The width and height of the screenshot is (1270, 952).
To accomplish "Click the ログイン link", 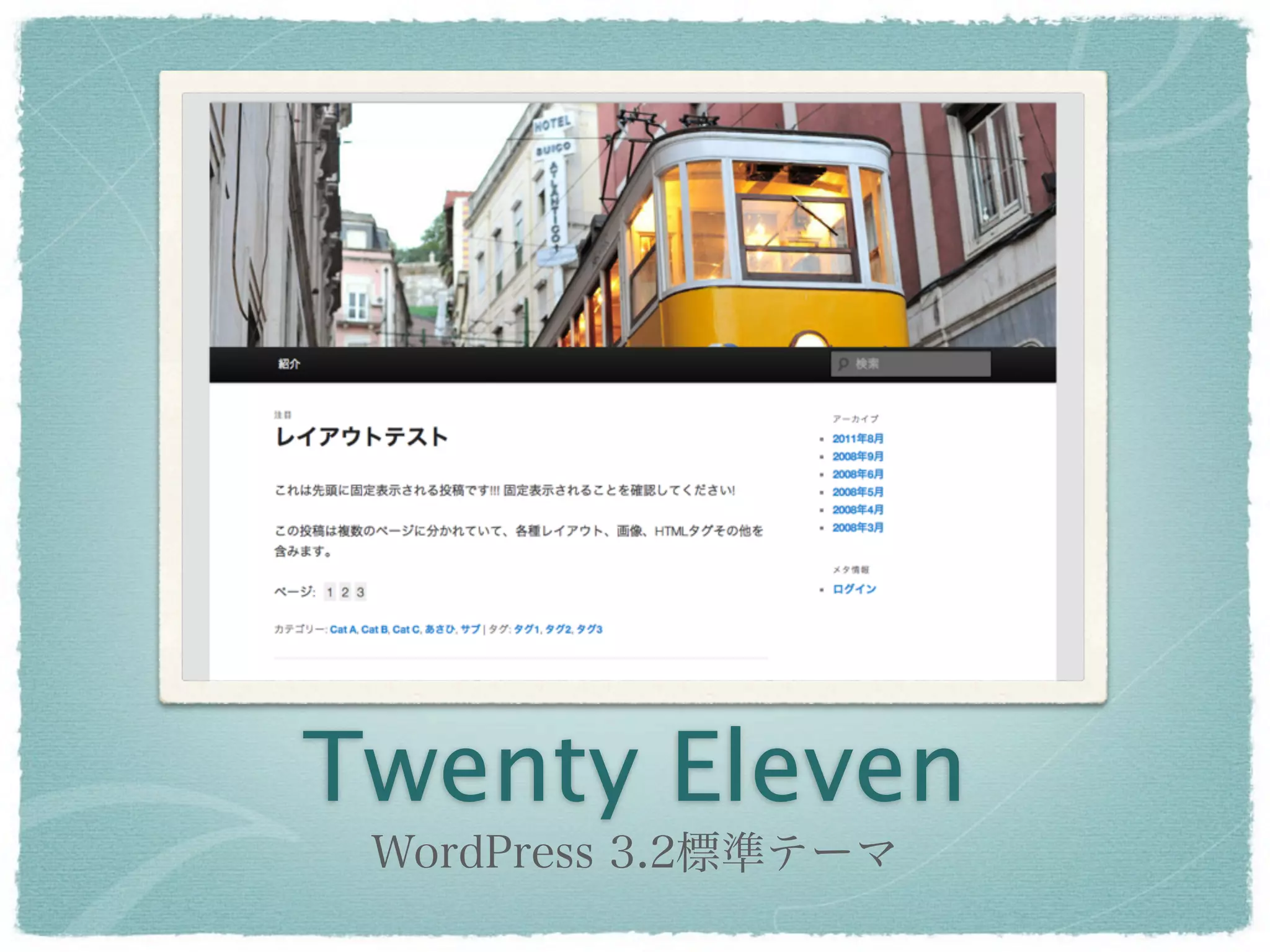I will [x=854, y=589].
